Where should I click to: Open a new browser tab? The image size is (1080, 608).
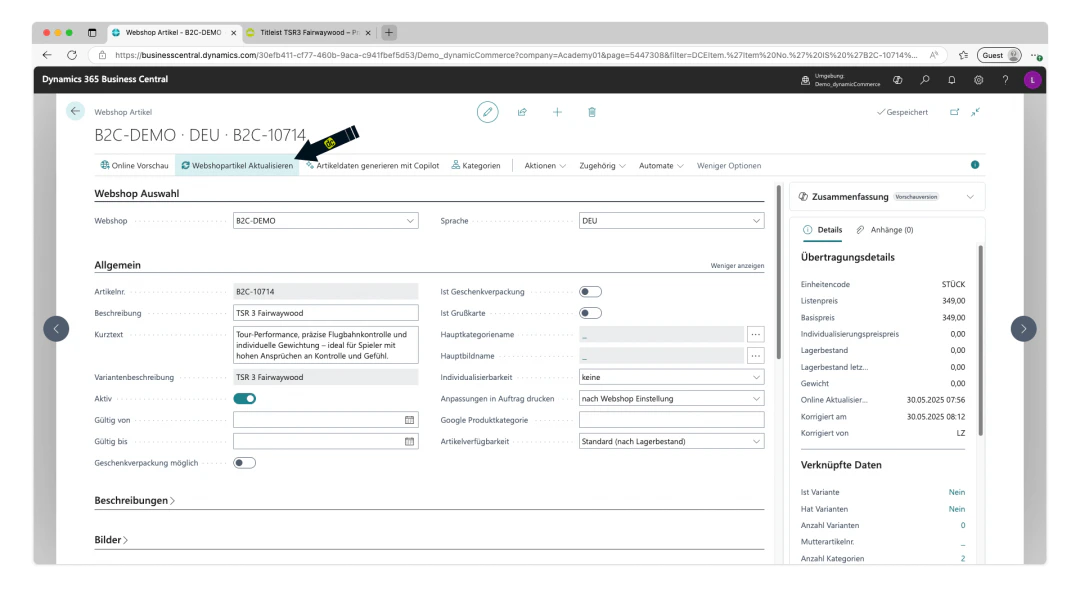[x=388, y=32]
